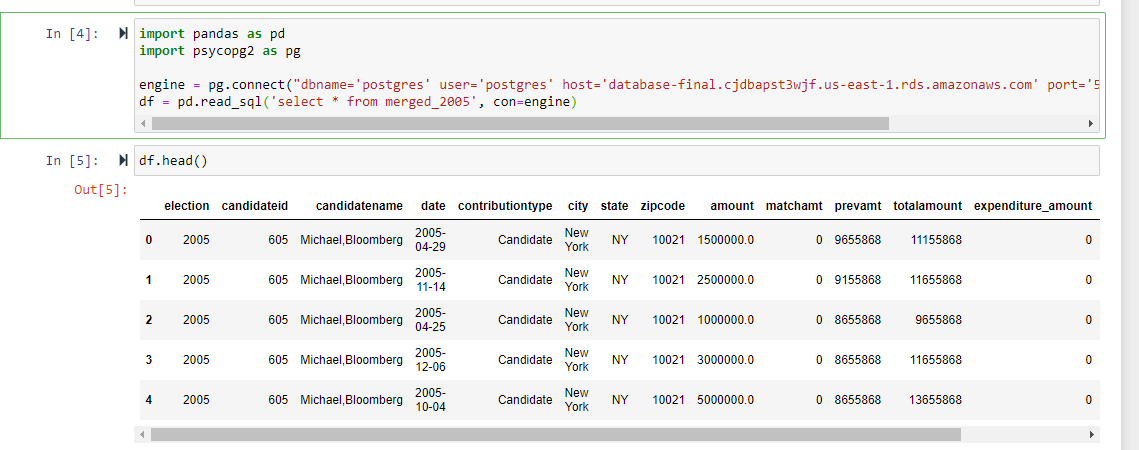1139x450 pixels.
Task: Click row index 3 in the table
Action: point(149,359)
